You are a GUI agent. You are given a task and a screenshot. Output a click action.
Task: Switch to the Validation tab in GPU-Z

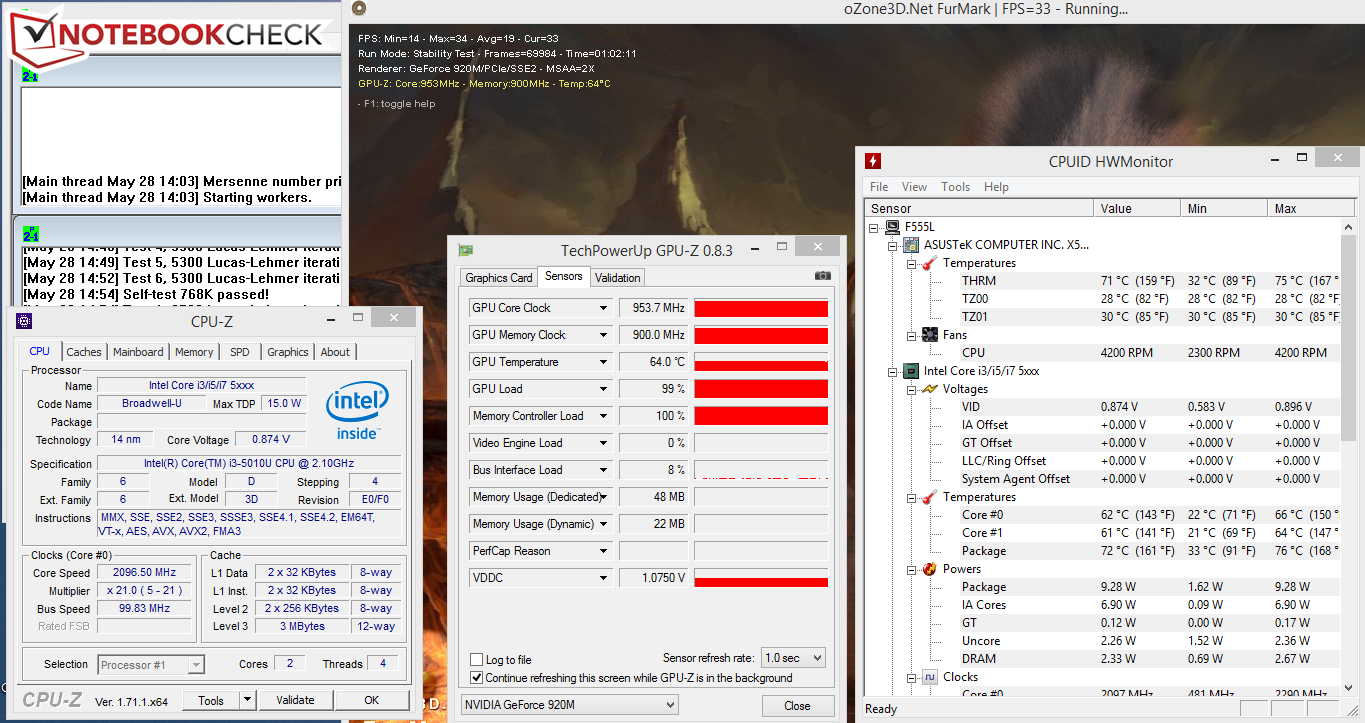coord(617,278)
